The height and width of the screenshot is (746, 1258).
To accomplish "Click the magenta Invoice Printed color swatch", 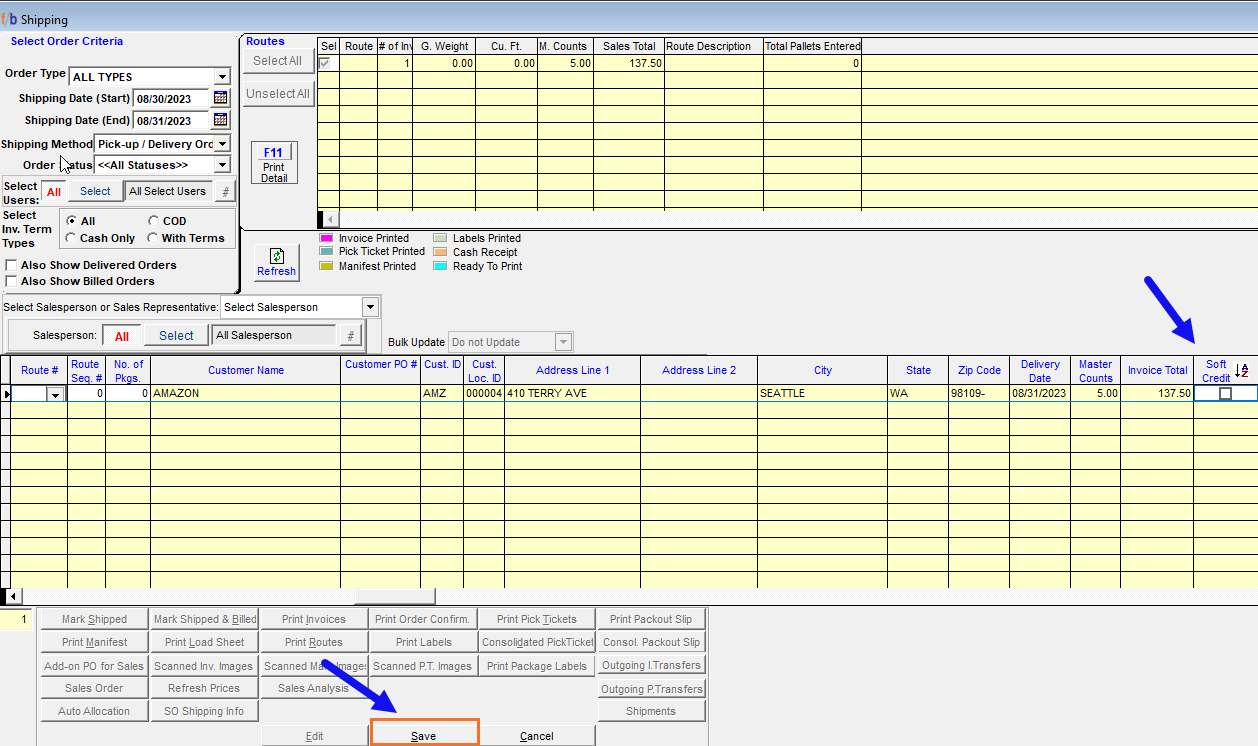I will [326, 238].
